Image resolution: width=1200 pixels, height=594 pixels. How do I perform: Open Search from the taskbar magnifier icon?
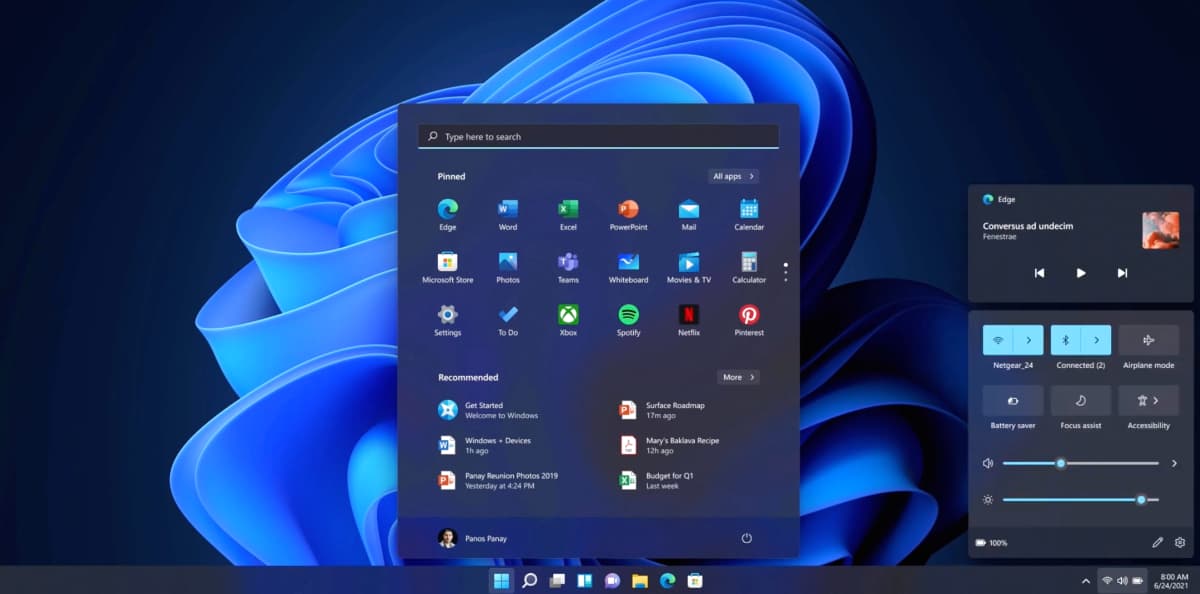click(530, 580)
